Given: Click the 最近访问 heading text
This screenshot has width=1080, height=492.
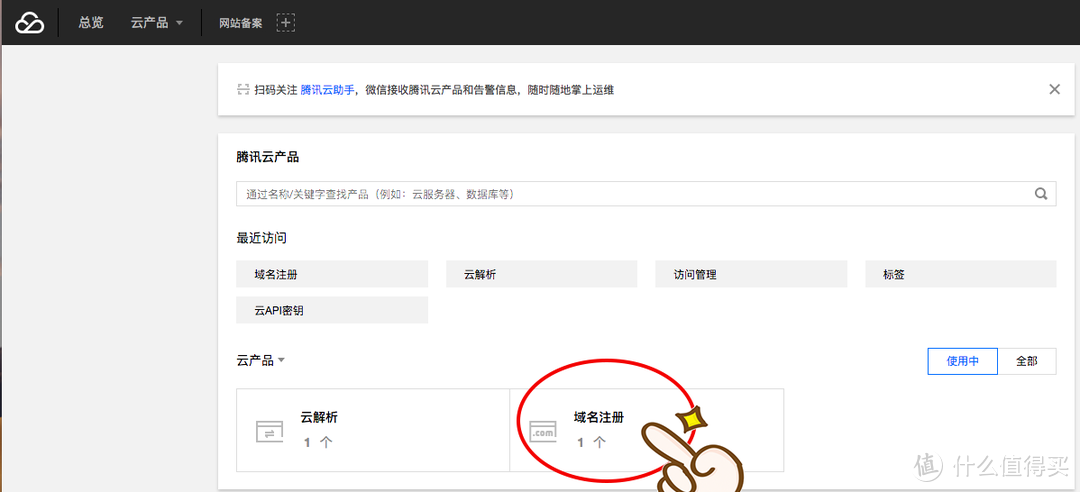Looking at the screenshot, I should [262, 238].
